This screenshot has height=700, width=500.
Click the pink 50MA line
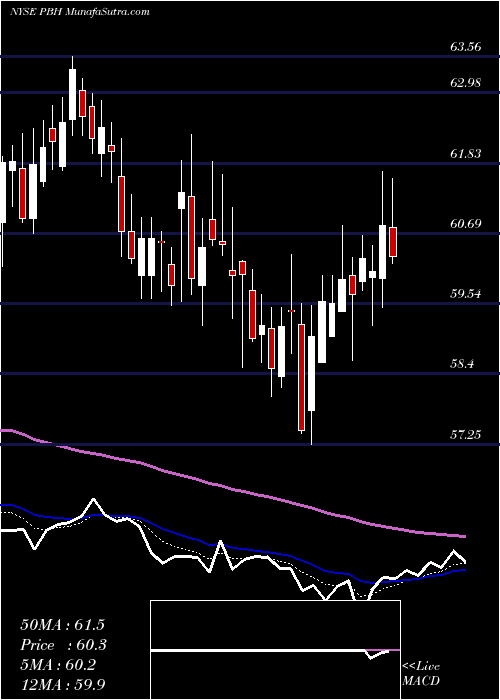pos(232,489)
